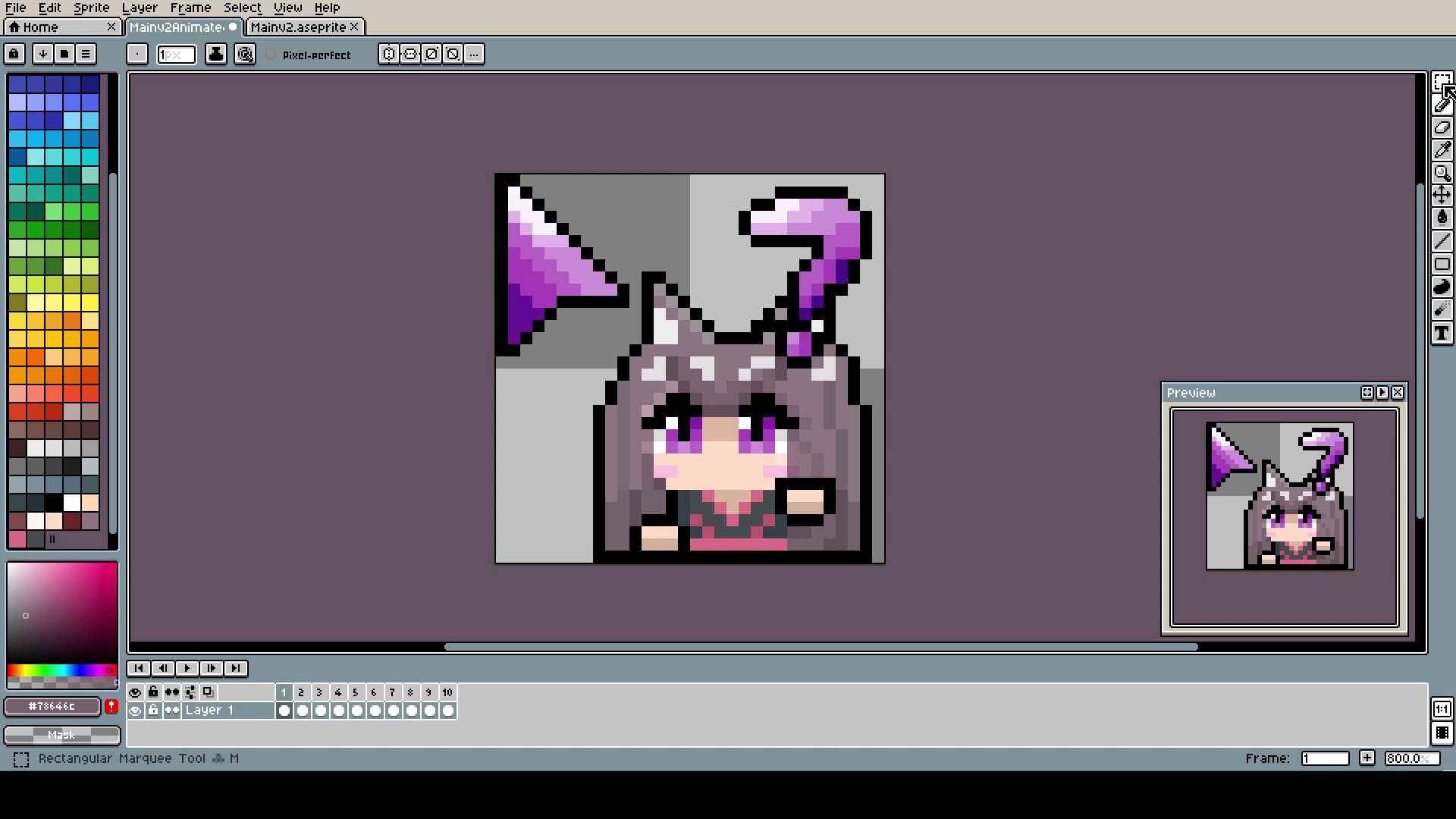The image size is (1456, 819).
Task: Switch to the Mainv2.aseprite tab
Action: tap(297, 27)
